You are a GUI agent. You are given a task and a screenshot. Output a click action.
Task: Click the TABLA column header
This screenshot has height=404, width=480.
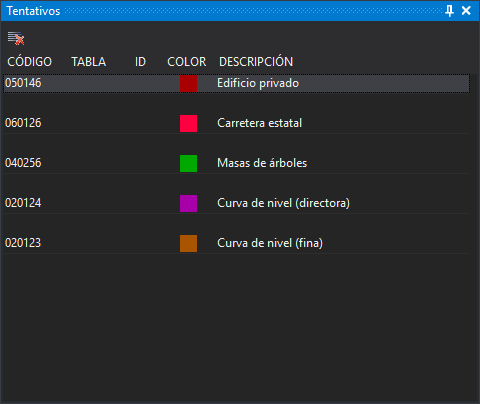coord(89,62)
